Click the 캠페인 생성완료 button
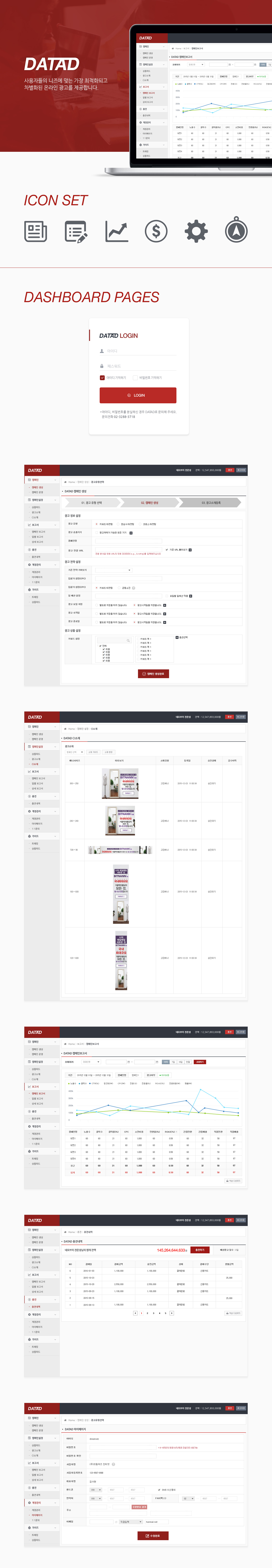This screenshot has width=272, height=1568. tap(153, 674)
